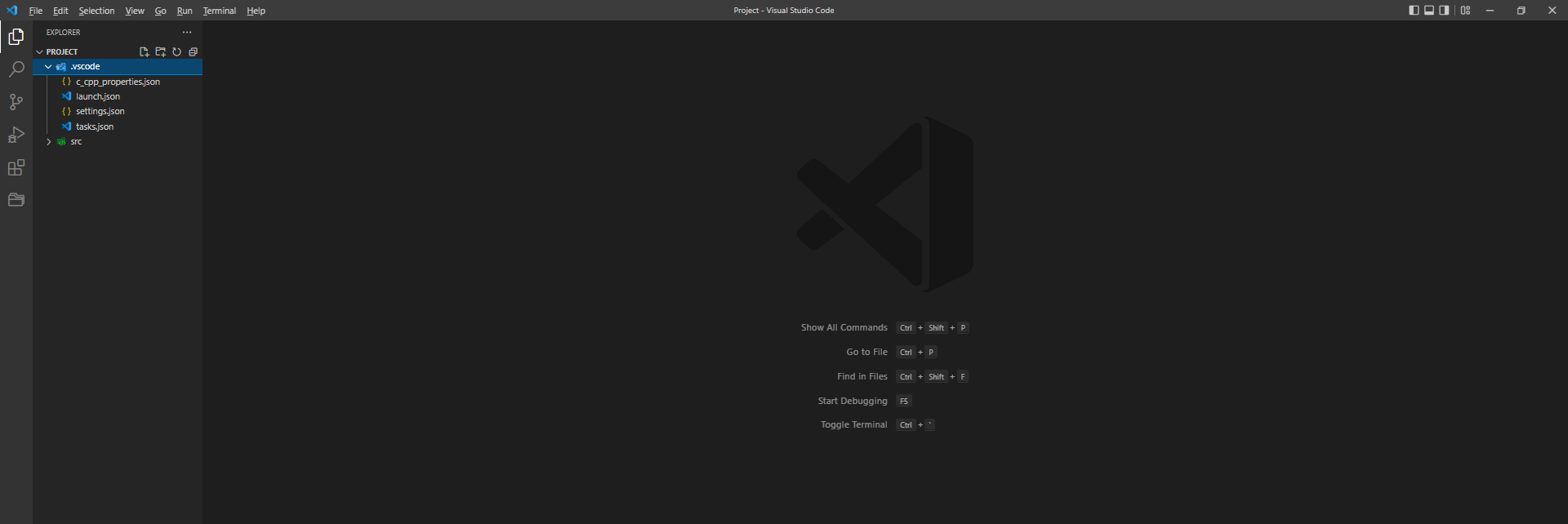Screen dimensions: 1568x524
Task: Open the Customize Layout control
Action: point(1466,11)
